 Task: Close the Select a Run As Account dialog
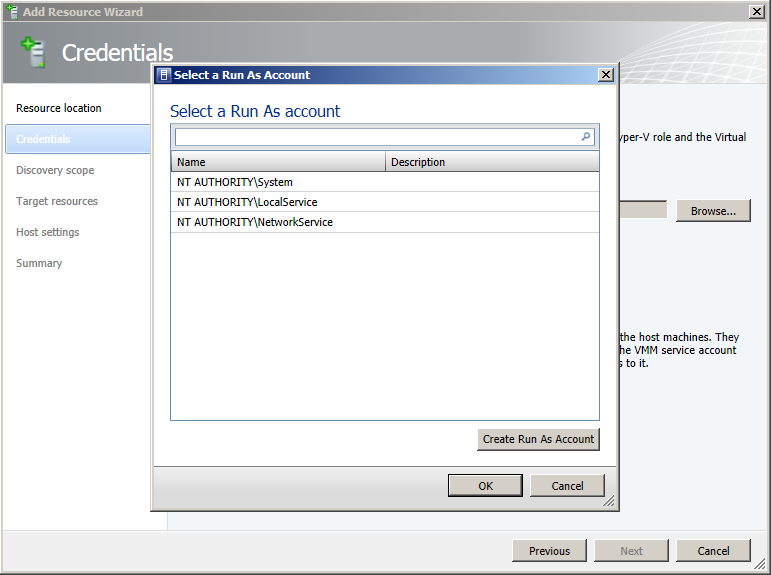pyautogui.click(x=605, y=75)
